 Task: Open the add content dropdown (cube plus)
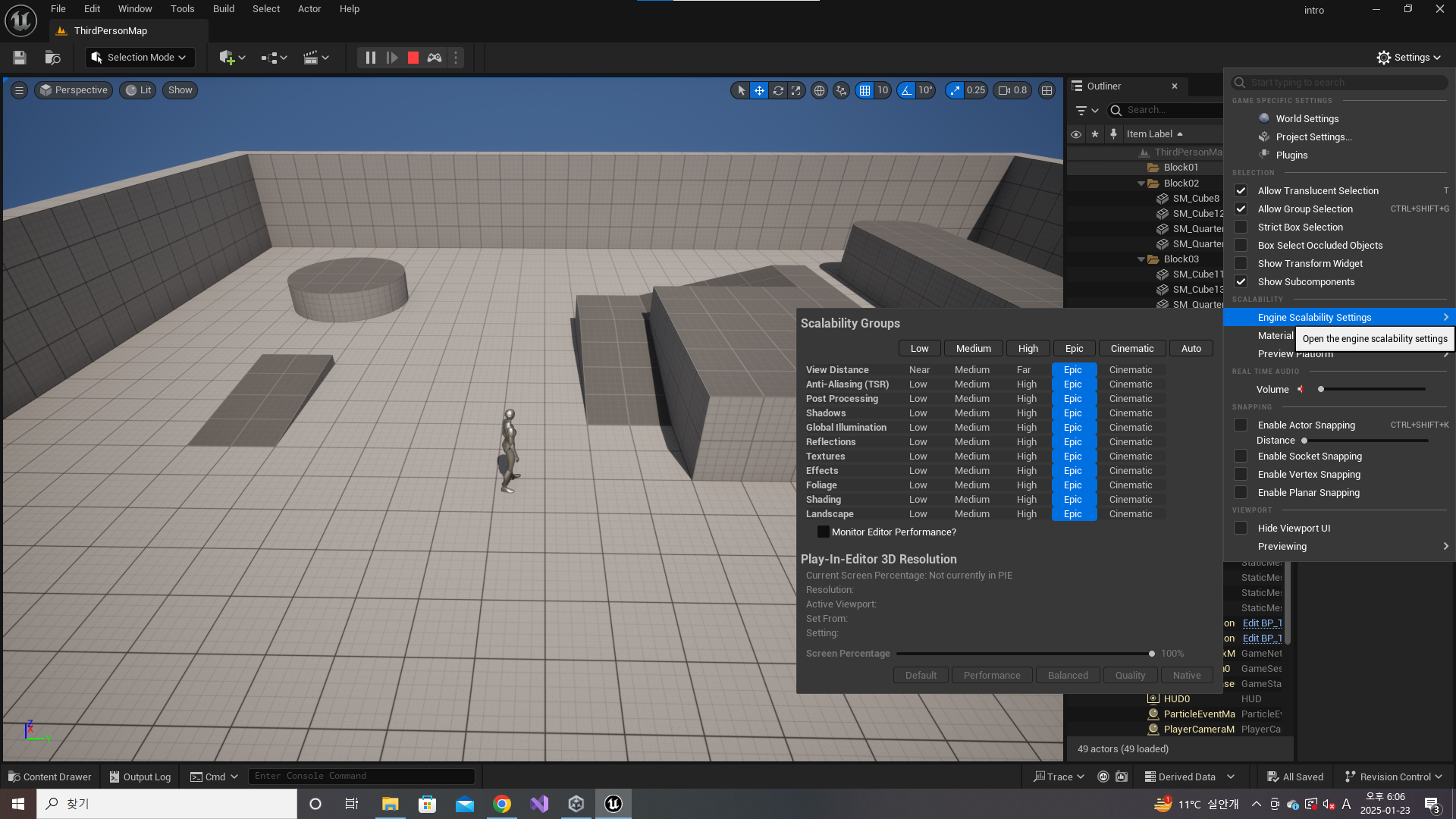click(232, 58)
